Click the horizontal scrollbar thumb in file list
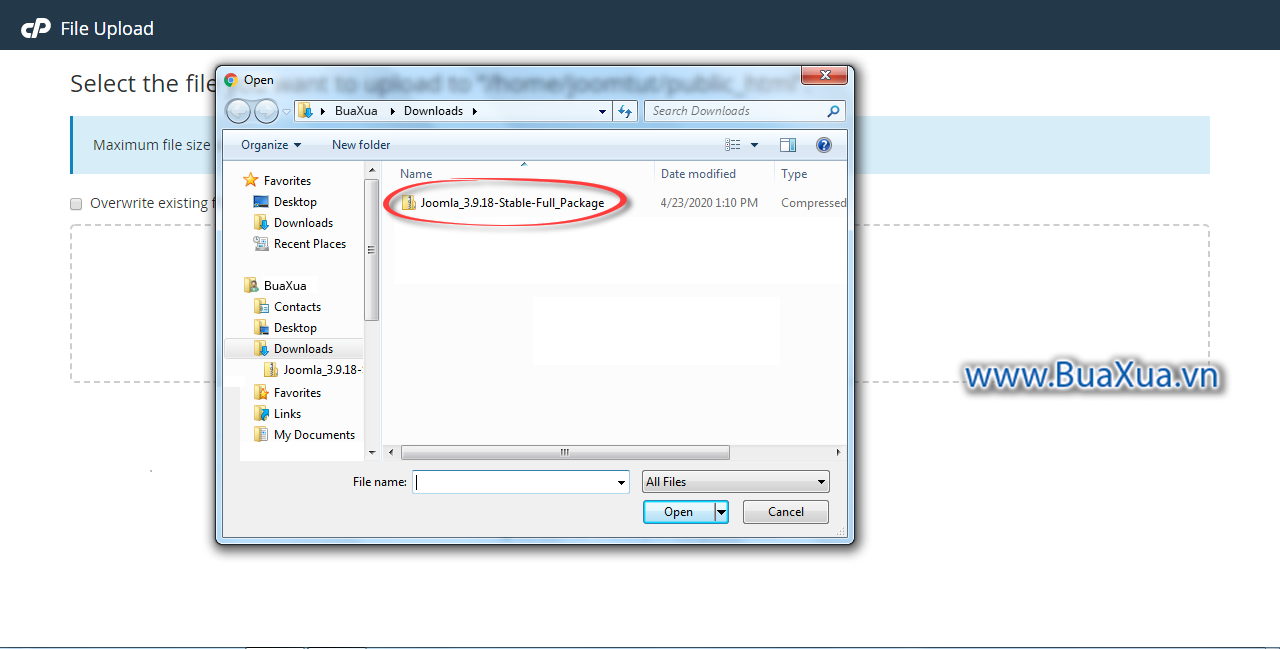 (x=565, y=453)
